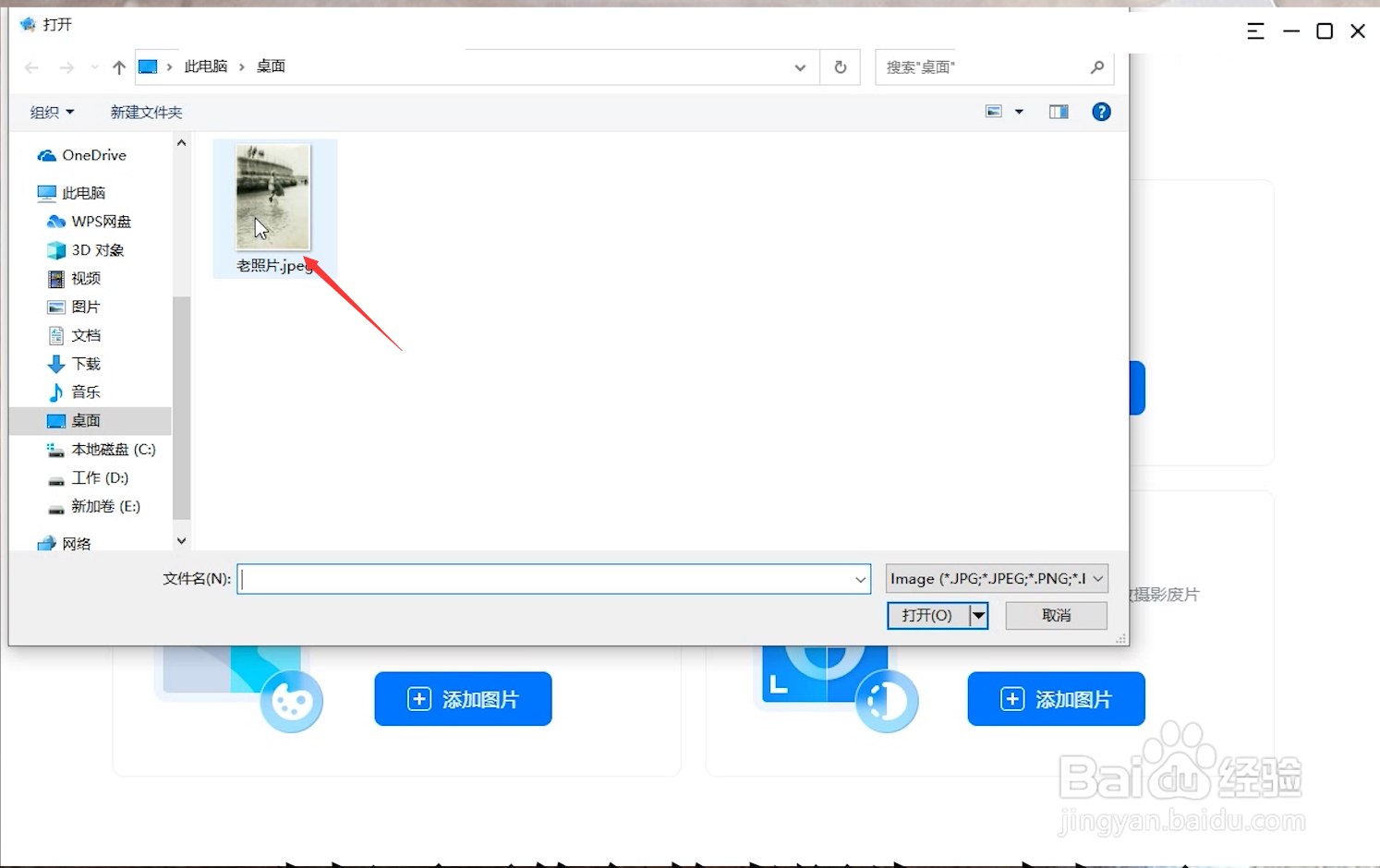
Task: Open 图片 folder in sidebar
Action: 74,307
